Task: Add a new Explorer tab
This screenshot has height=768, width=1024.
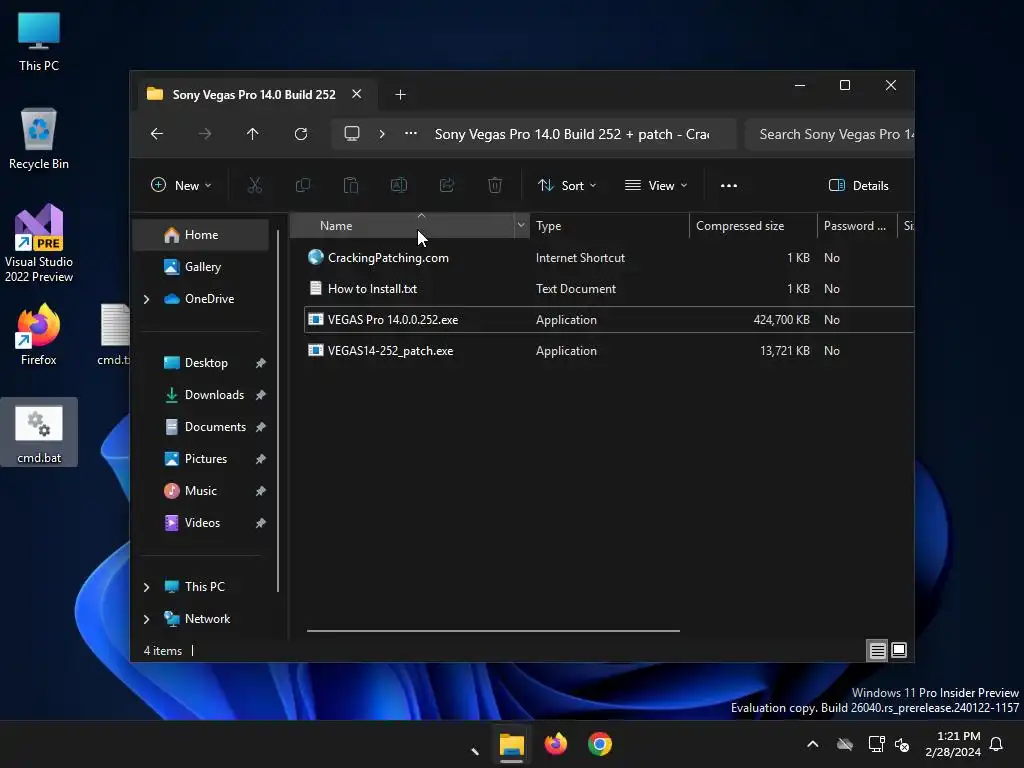Action: 400,95
